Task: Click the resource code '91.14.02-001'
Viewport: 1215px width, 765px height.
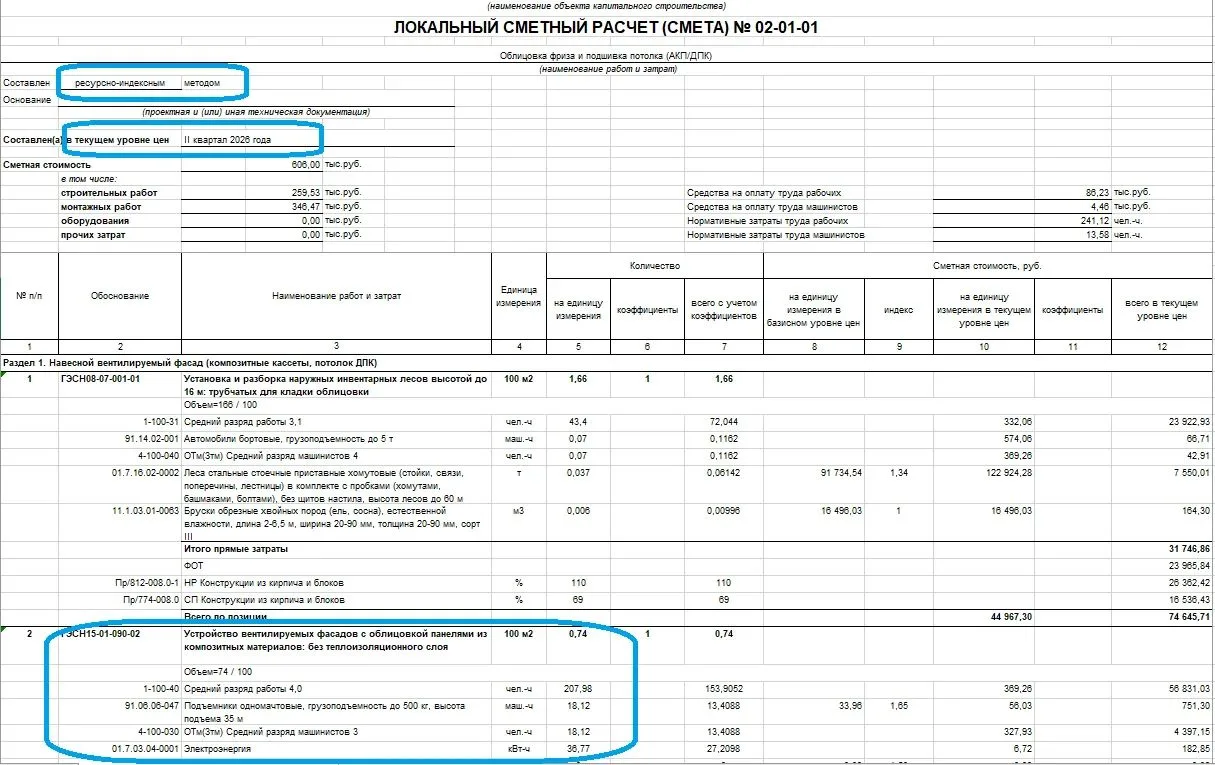Action: (150, 438)
